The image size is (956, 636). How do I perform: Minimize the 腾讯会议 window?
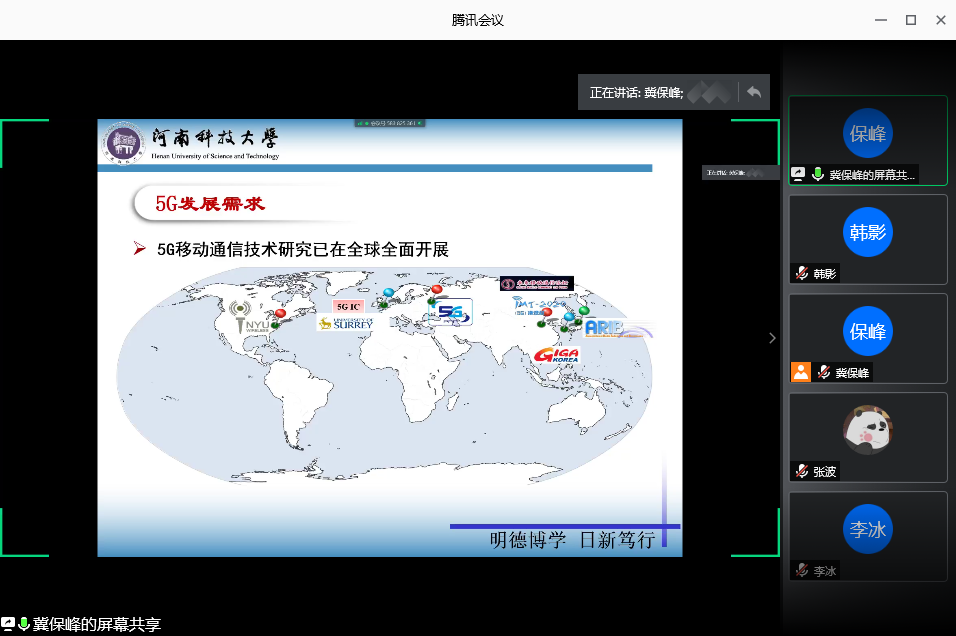pyautogui.click(x=879, y=20)
